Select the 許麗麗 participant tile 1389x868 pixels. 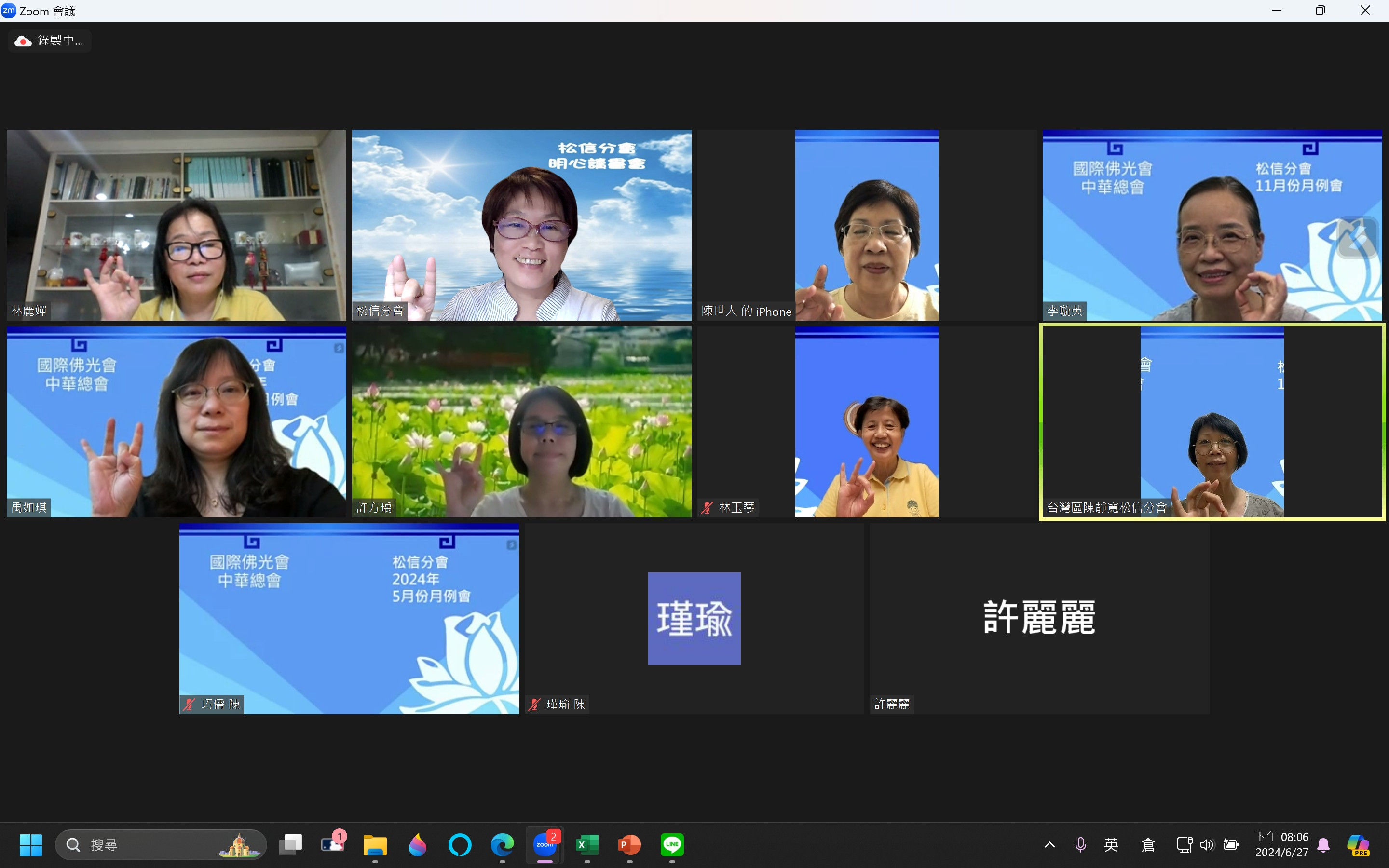point(1039,618)
